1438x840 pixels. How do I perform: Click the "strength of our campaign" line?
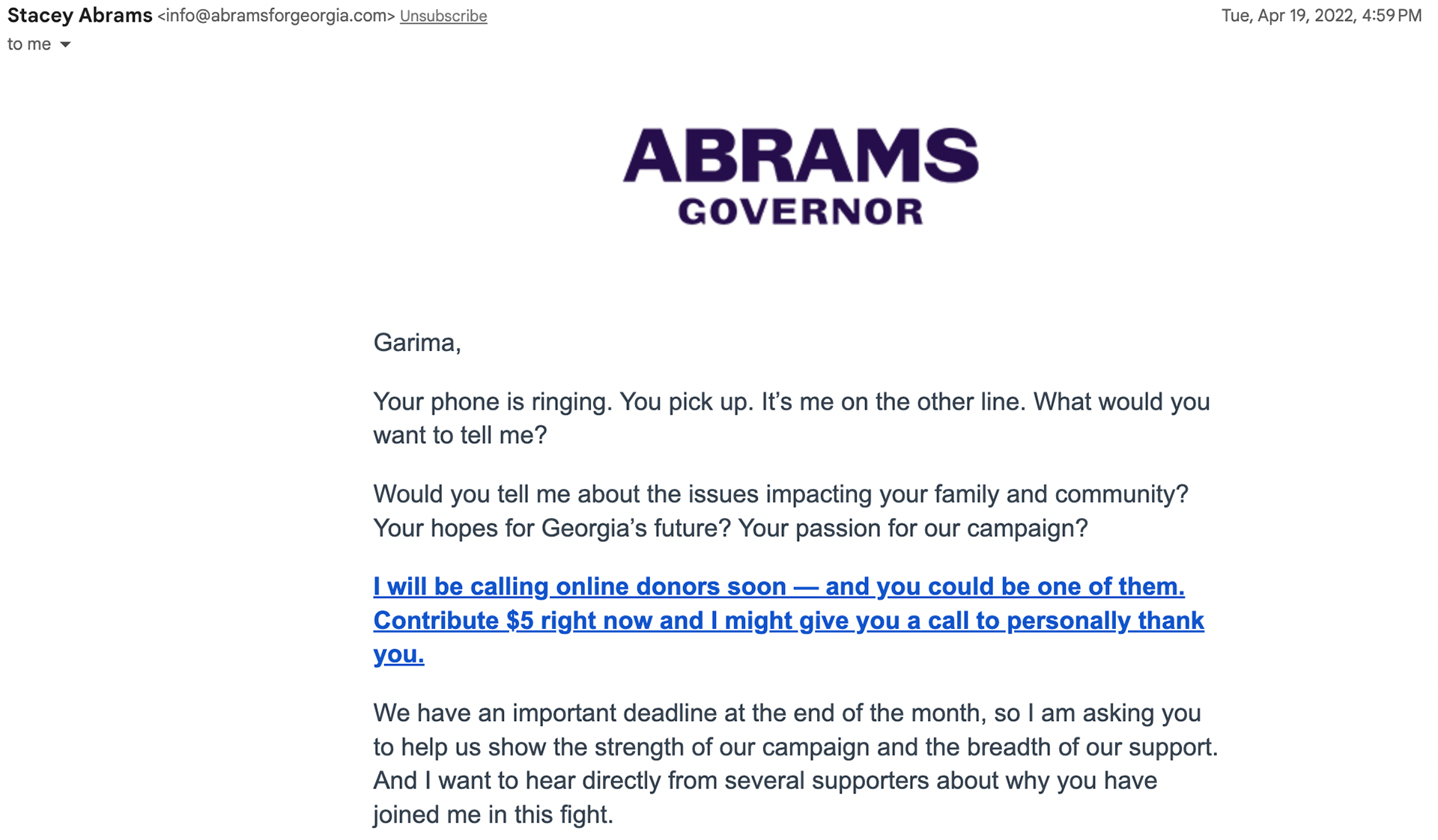click(x=795, y=747)
